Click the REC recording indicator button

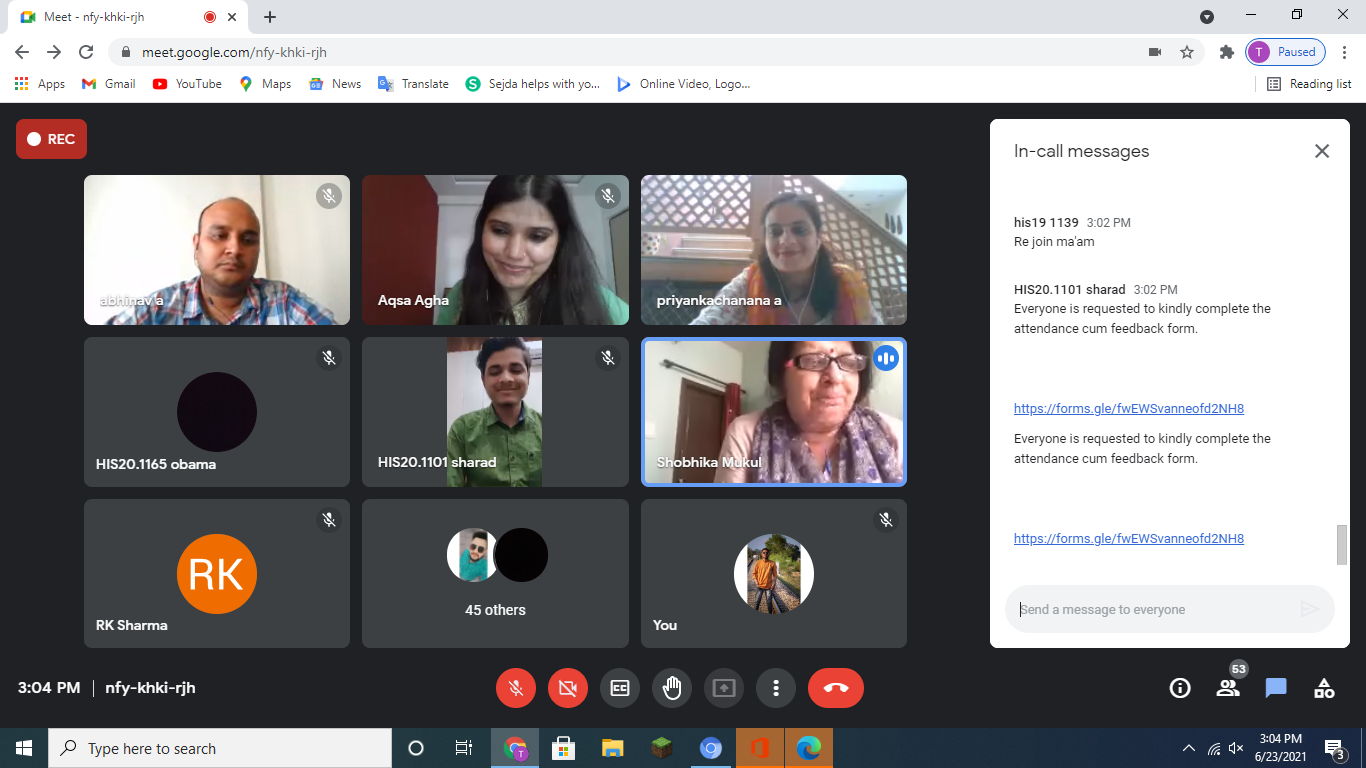click(x=51, y=139)
